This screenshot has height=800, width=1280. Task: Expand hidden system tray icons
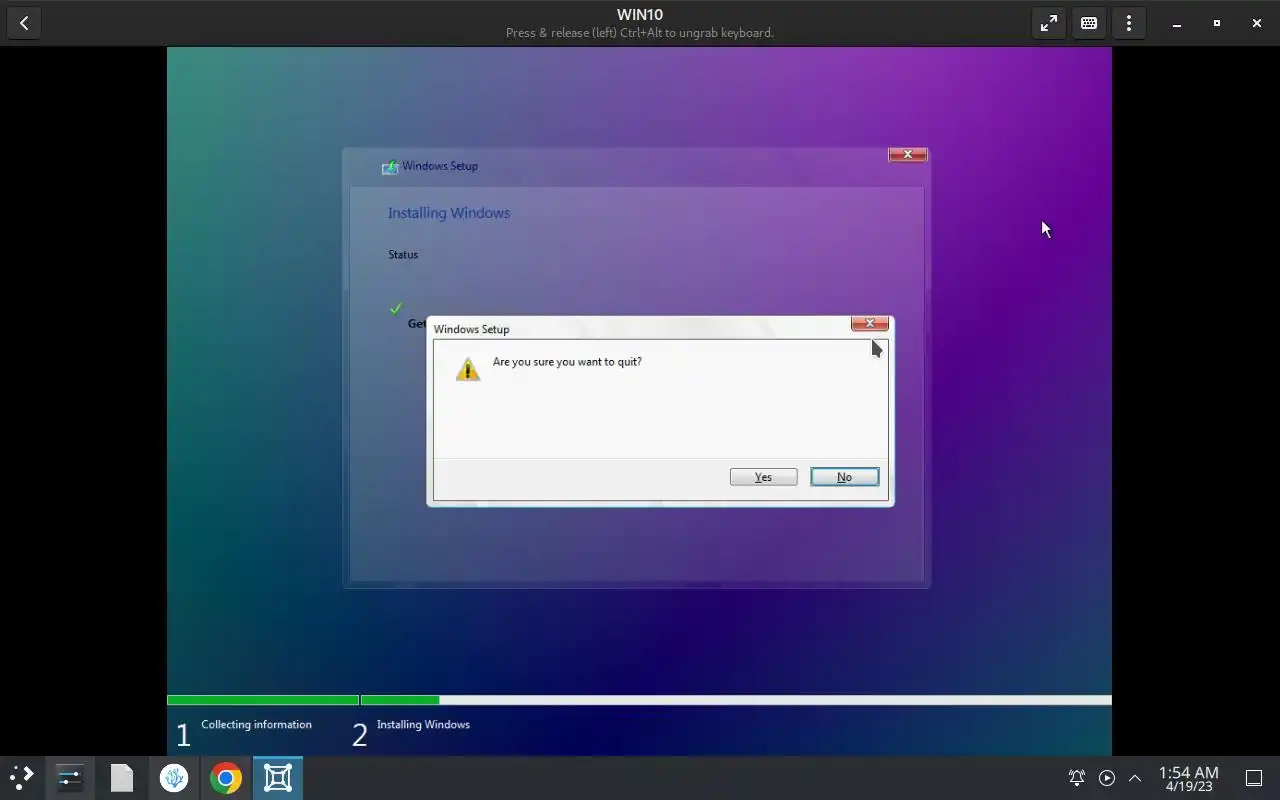pyautogui.click(x=1135, y=778)
